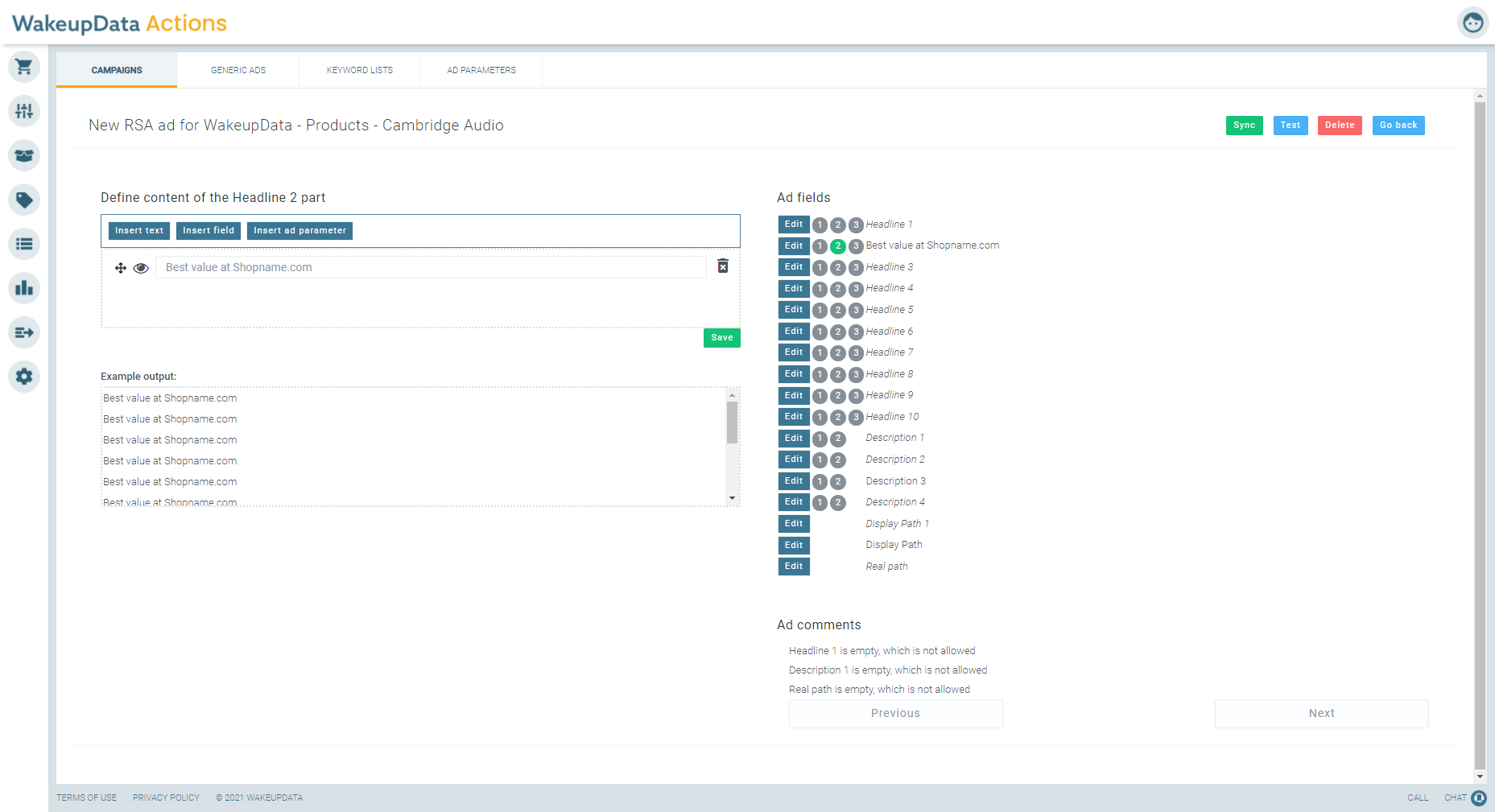Switch to the Keyword Lists tab
This screenshot has width=1495, height=812.
tap(360, 70)
